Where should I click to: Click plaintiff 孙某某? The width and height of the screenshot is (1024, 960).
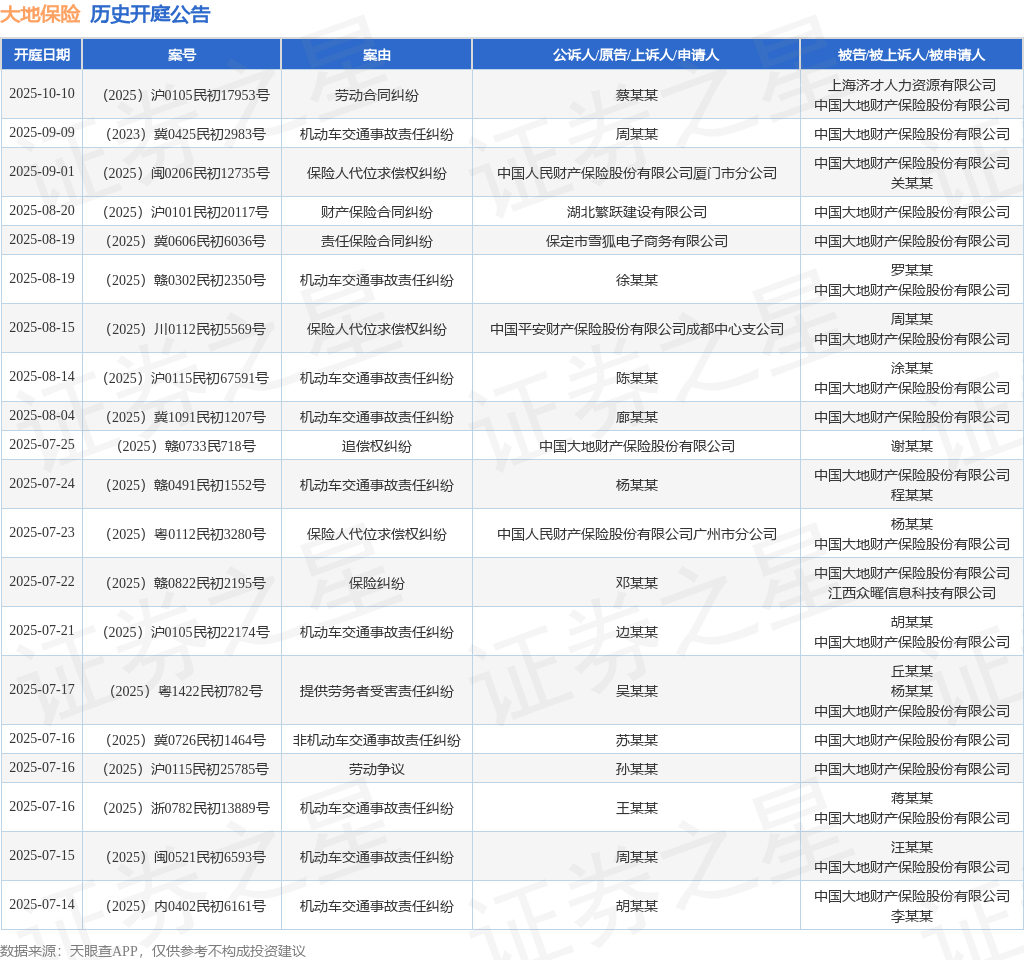(x=637, y=770)
